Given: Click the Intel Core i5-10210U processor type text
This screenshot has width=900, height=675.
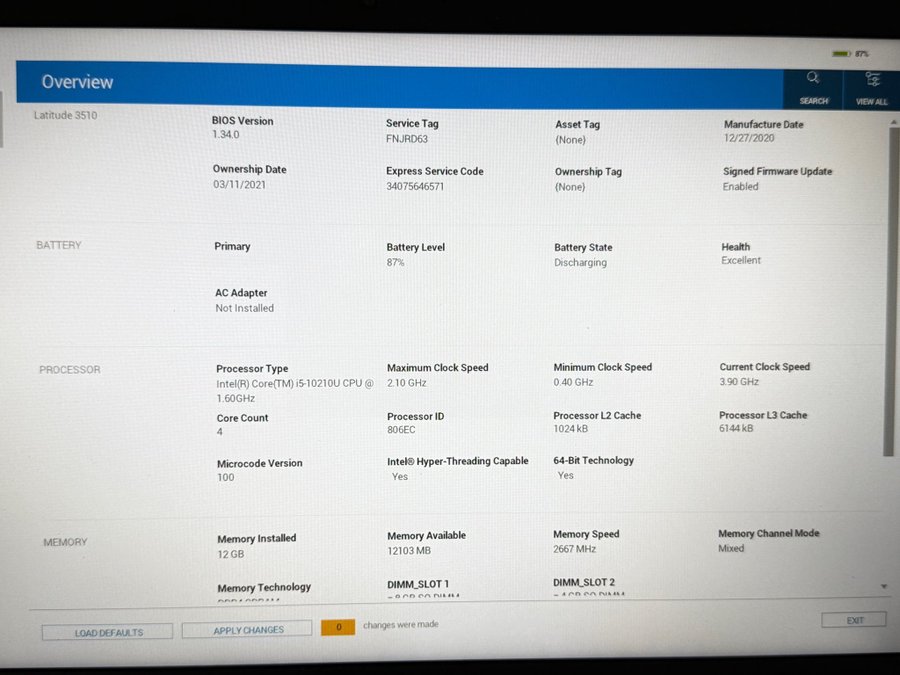Looking at the screenshot, I should [294, 390].
